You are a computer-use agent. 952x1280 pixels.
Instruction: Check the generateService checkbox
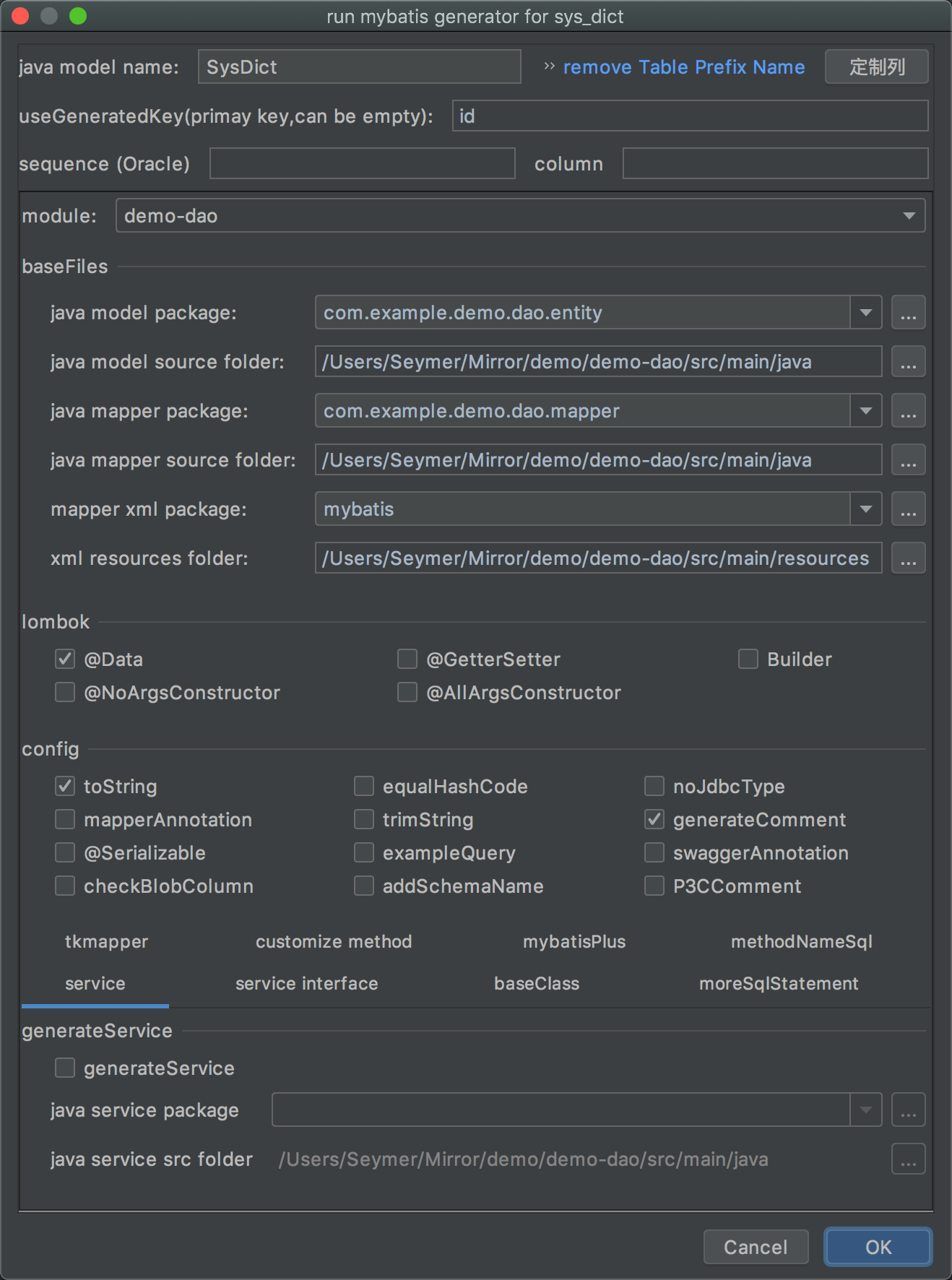tap(65, 1068)
